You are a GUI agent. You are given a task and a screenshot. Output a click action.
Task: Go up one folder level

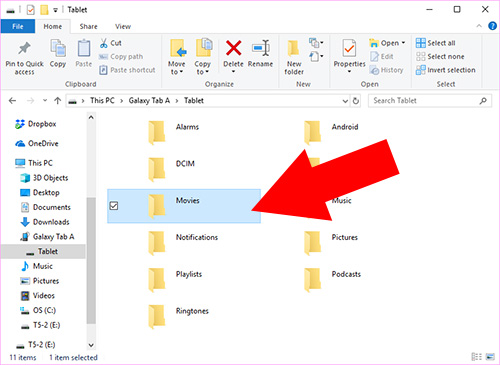click(x=57, y=100)
